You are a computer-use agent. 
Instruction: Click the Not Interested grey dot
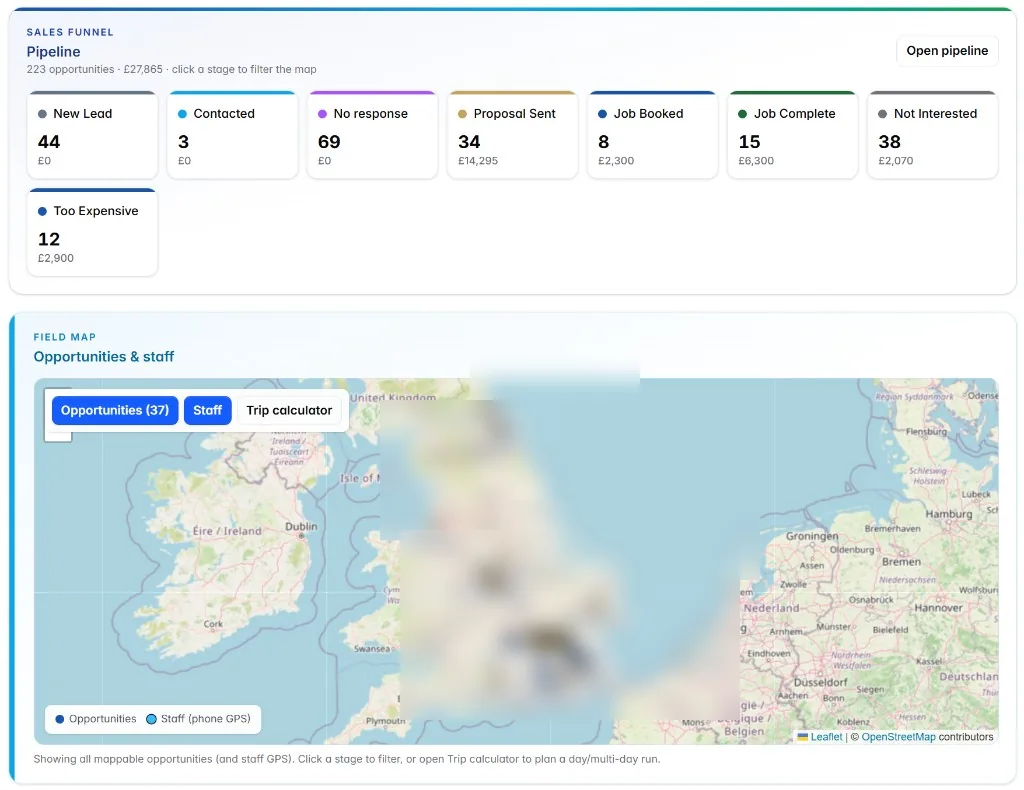[x=882, y=114]
